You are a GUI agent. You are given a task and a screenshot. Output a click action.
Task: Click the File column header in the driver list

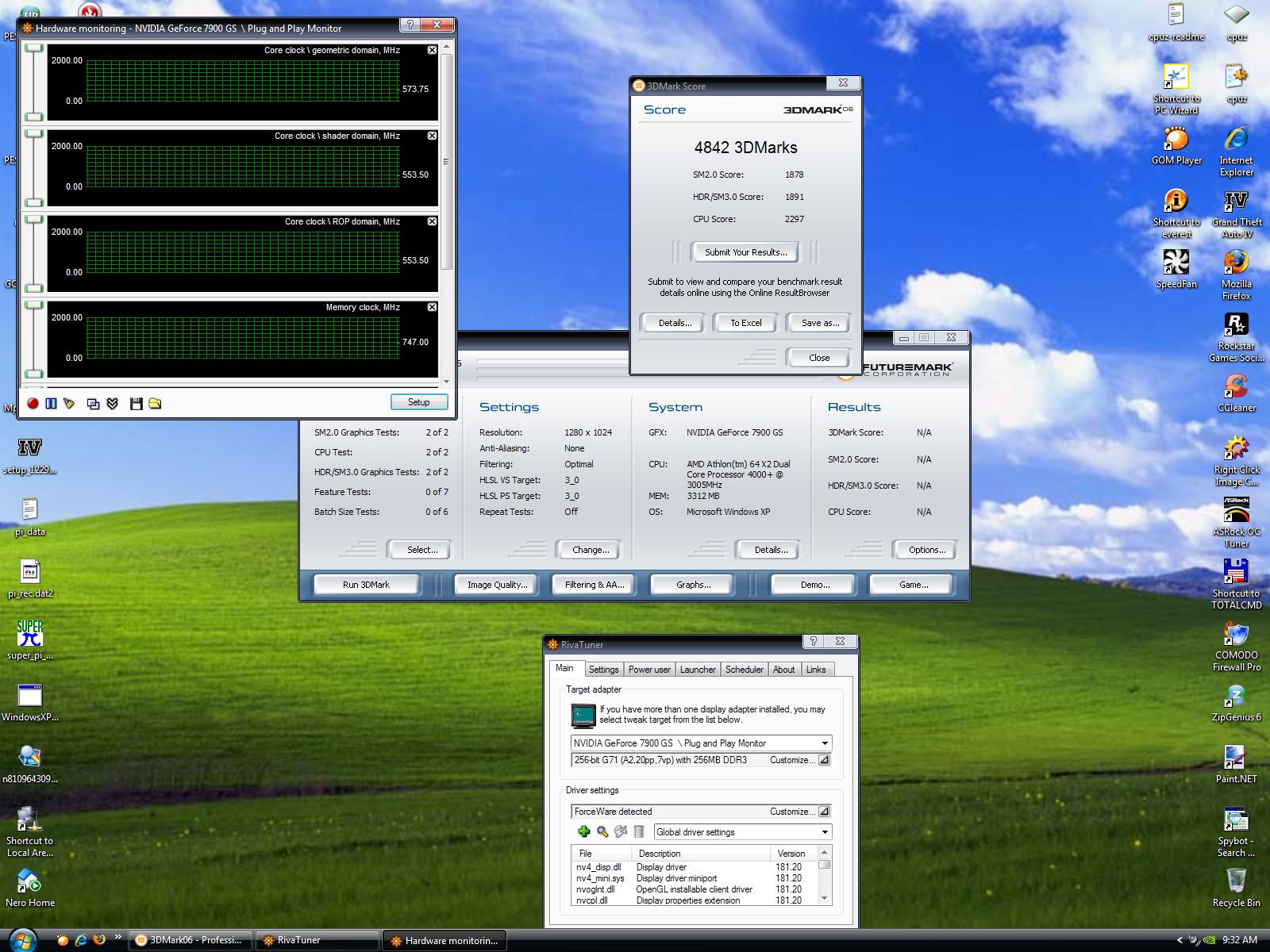[601, 854]
